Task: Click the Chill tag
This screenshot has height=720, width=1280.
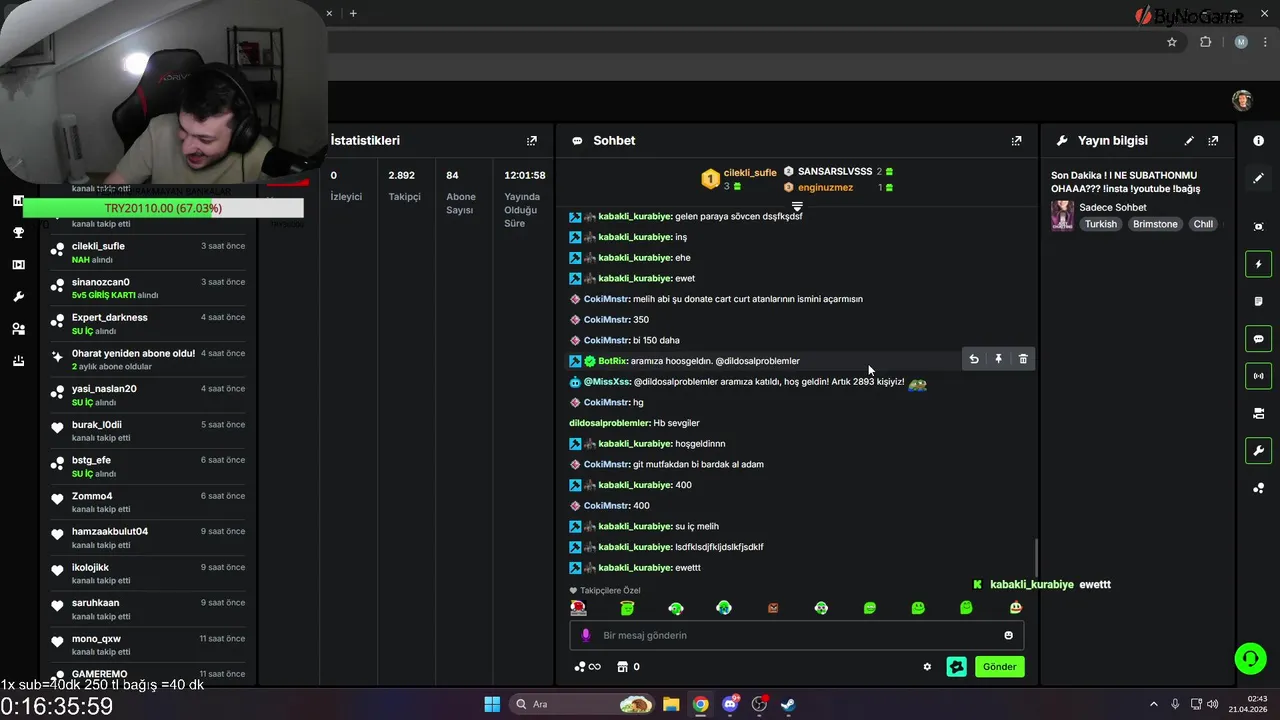Action: (1203, 224)
